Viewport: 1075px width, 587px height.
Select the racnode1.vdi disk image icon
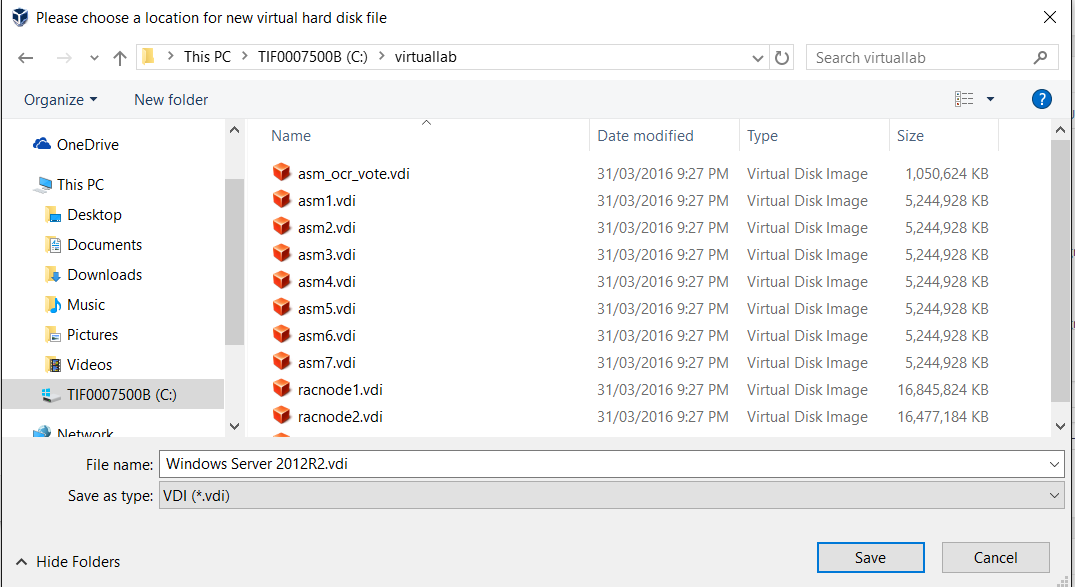(281, 389)
